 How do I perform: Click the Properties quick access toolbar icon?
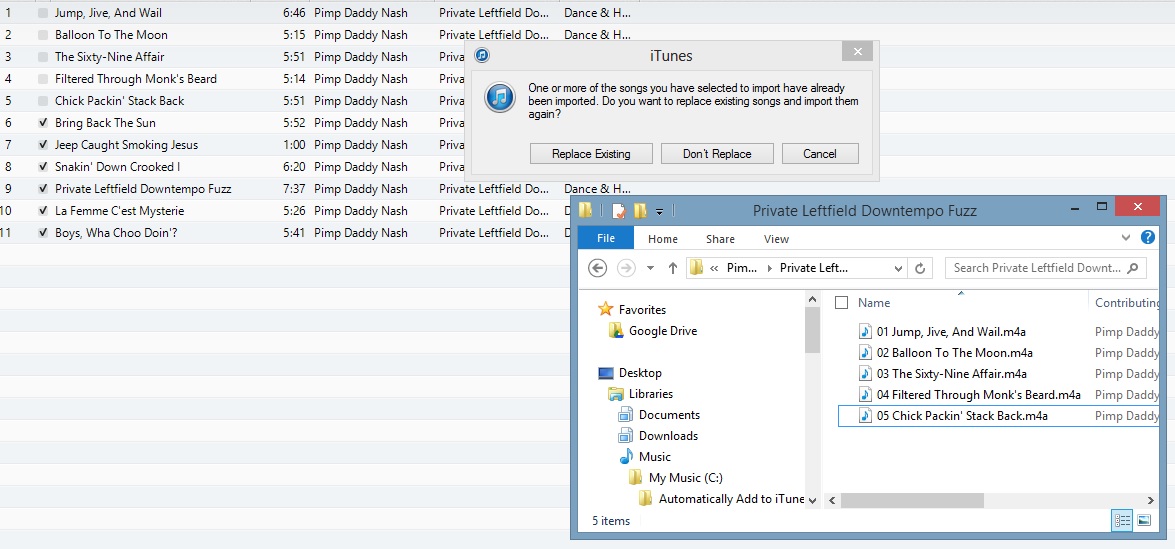[619, 211]
